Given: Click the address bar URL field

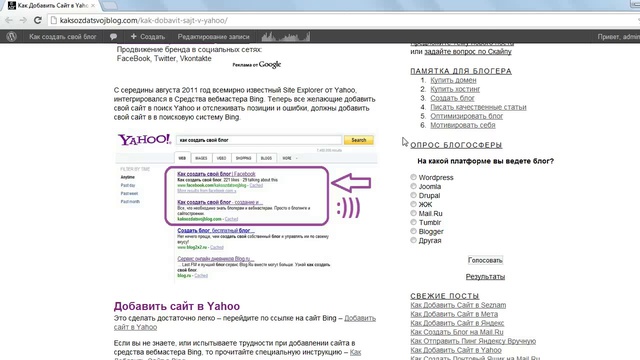Looking at the screenshot, I should click(x=343, y=20).
